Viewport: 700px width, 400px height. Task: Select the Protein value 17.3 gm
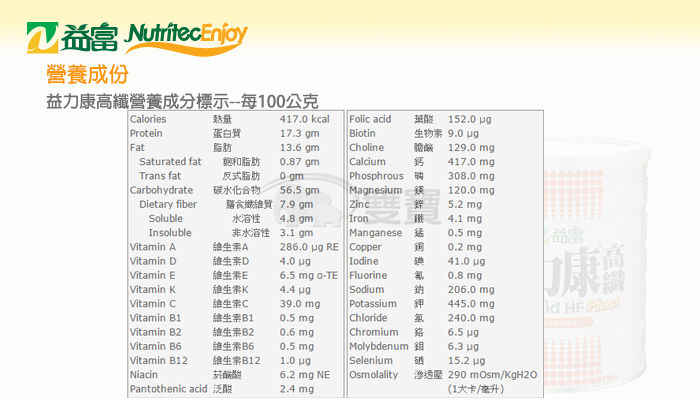[300, 133]
